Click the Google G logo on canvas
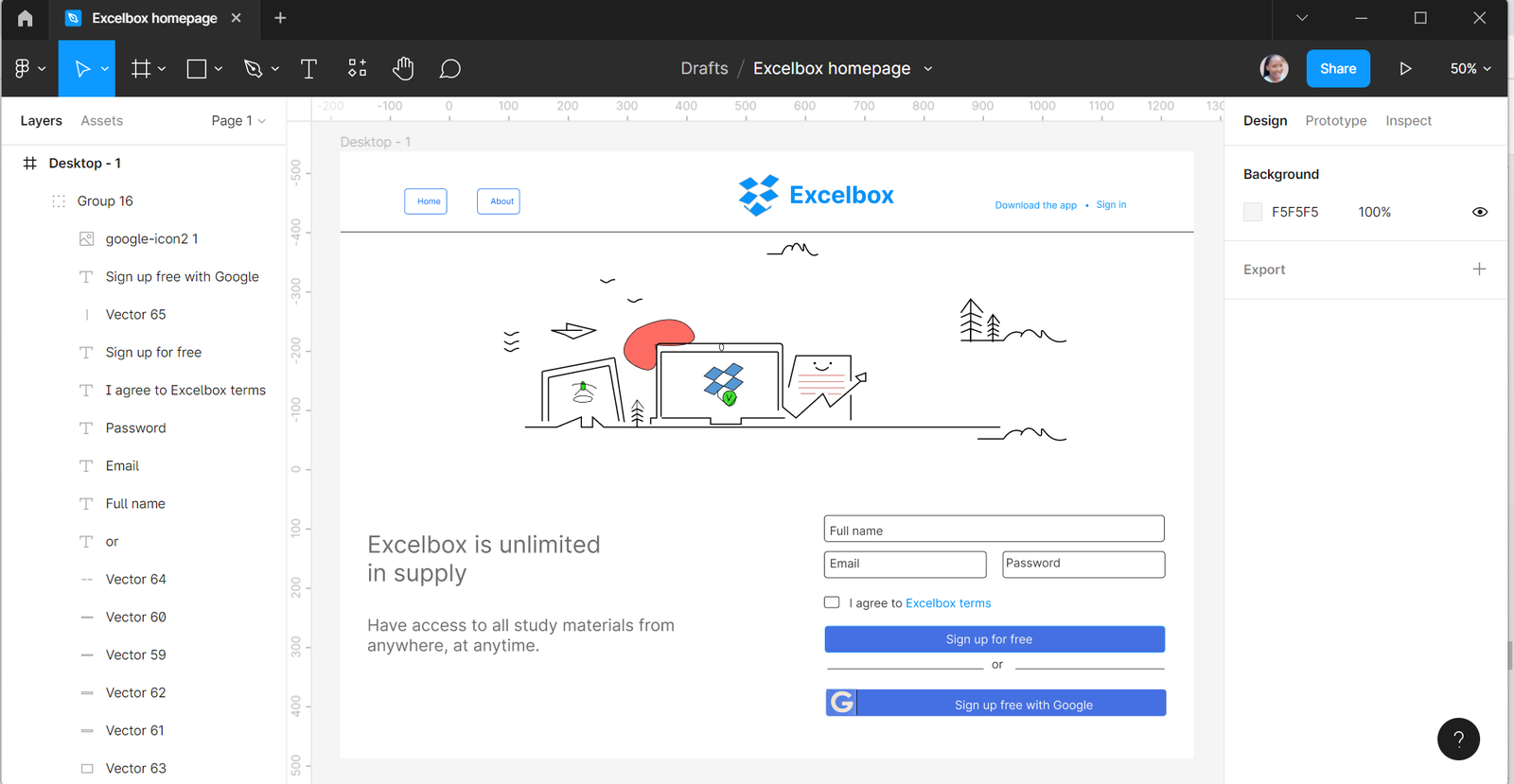This screenshot has height=784, width=1514. (841, 702)
